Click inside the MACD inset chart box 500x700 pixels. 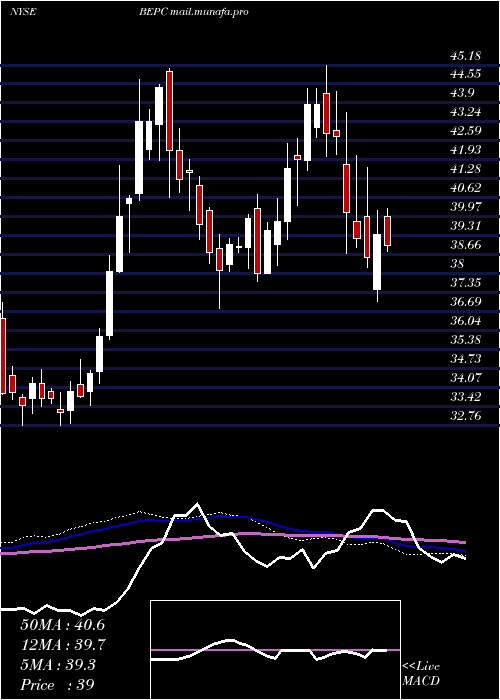click(275, 650)
